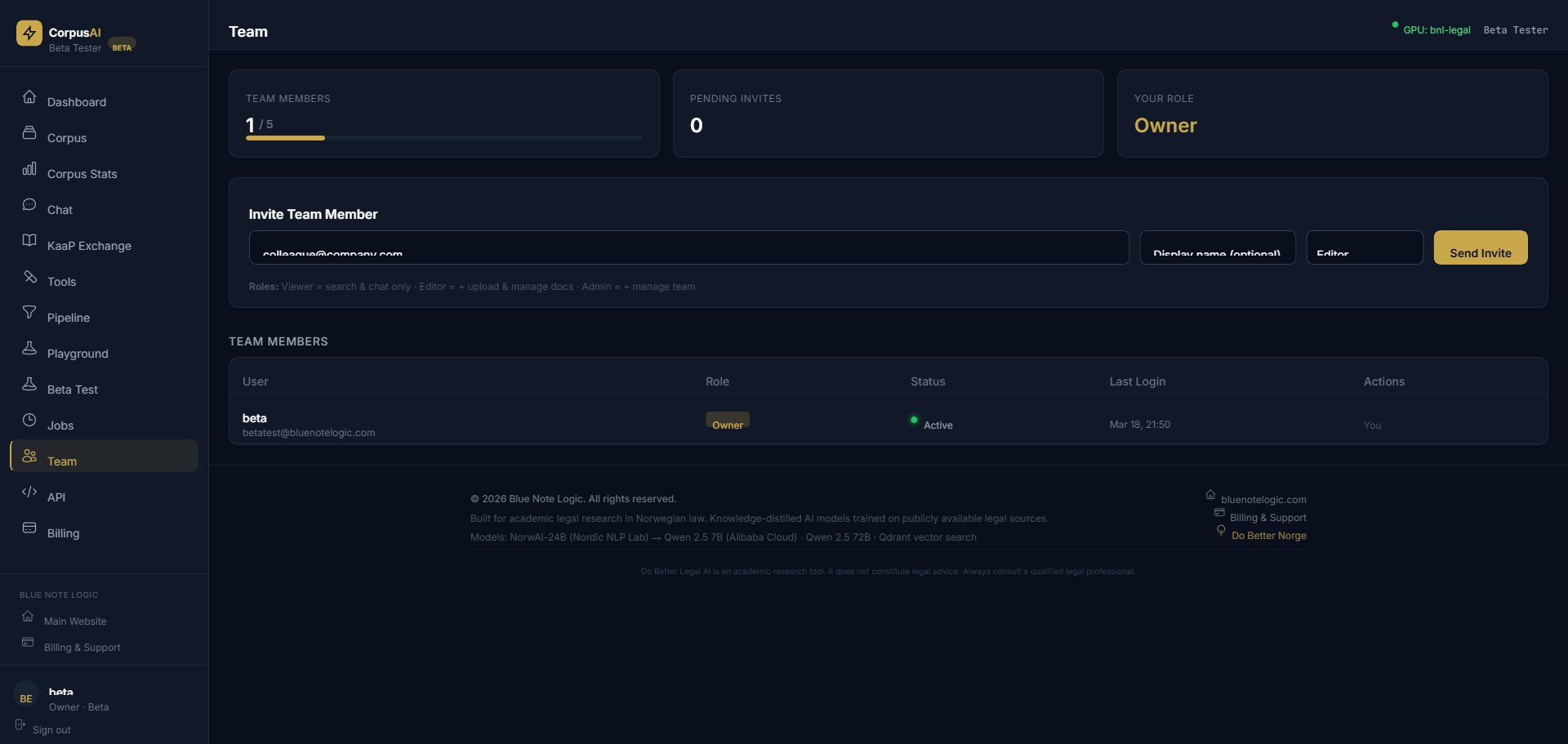Click the Corpus Stats bar chart icon
1568x744 pixels.
pyautogui.click(x=29, y=169)
